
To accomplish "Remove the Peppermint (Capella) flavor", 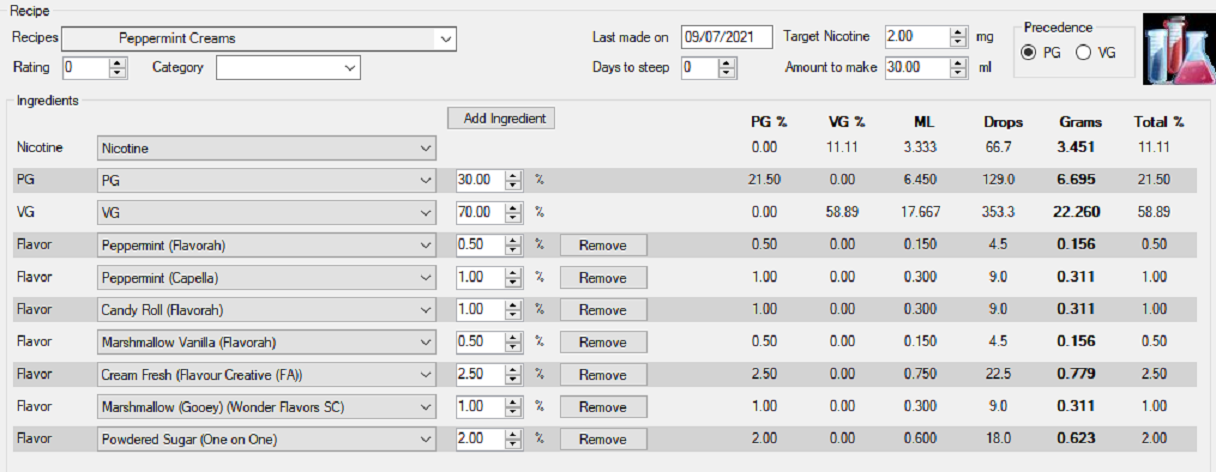I will coord(602,278).
